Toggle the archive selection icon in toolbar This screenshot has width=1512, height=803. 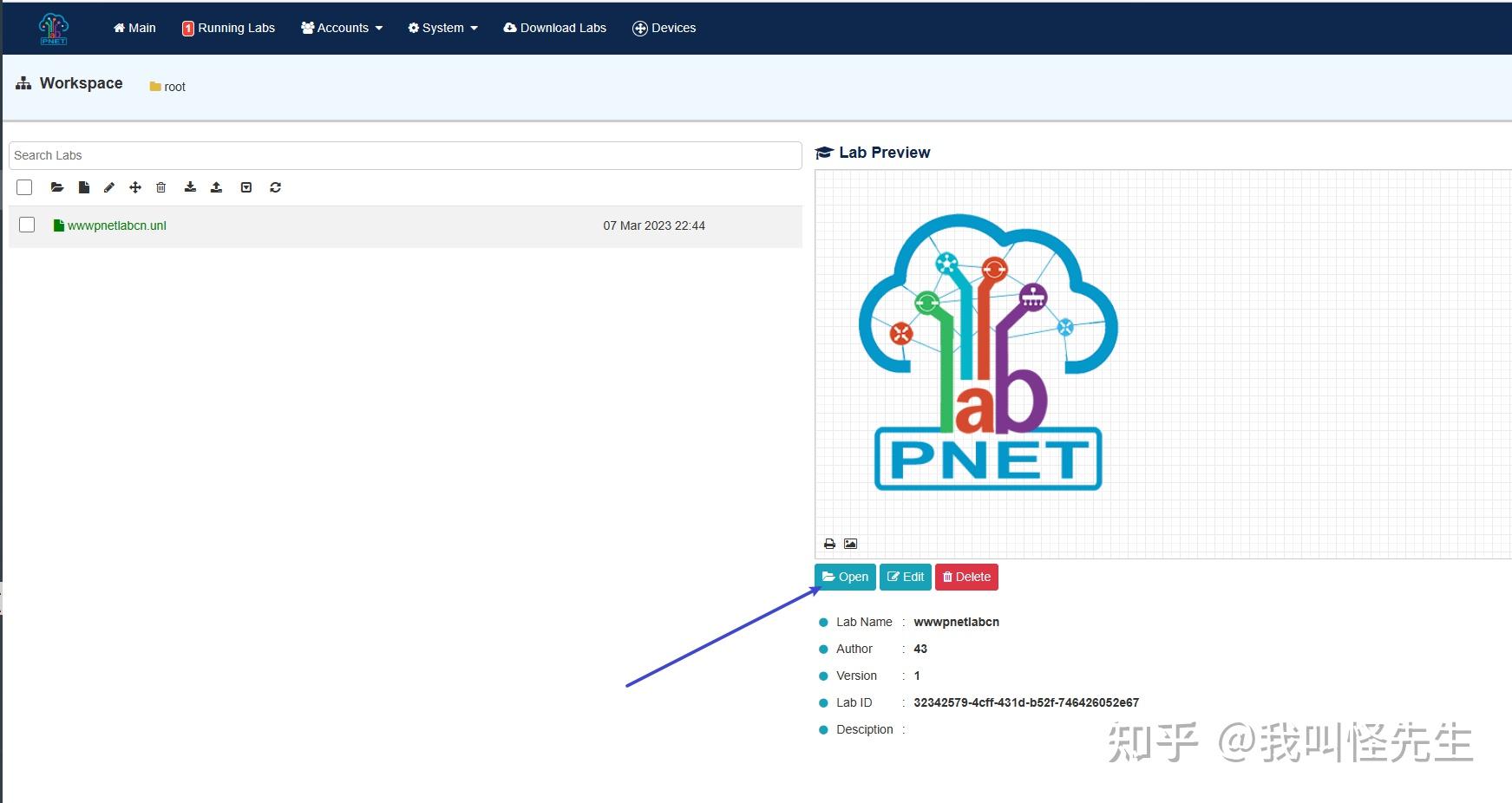(246, 187)
